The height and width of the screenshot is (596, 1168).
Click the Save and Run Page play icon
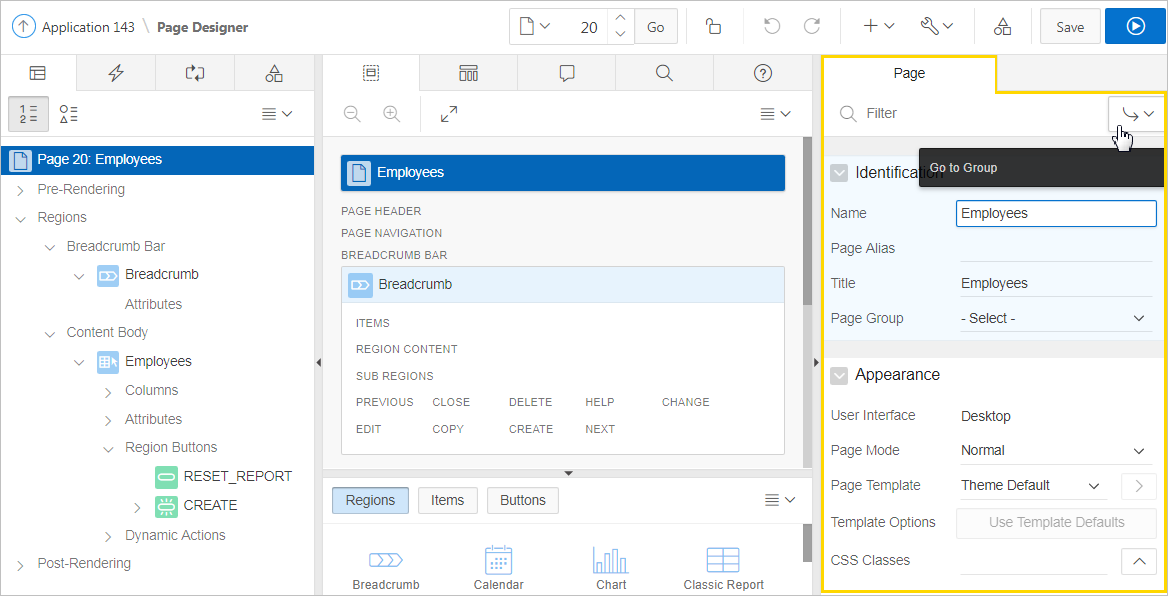coord(1135,27)
